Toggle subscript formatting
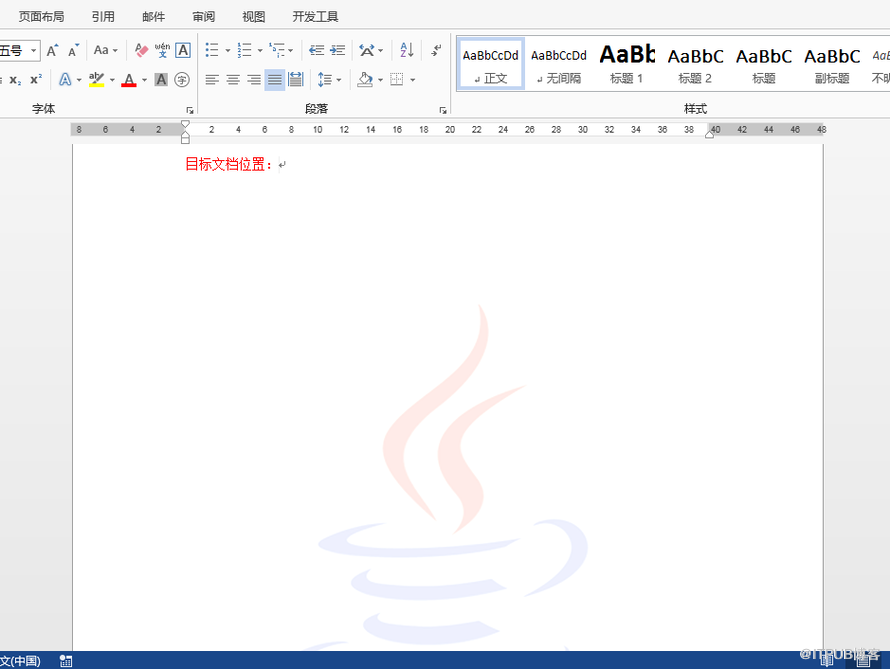Screen dimensions: 890x669 (x=15, y=80)
